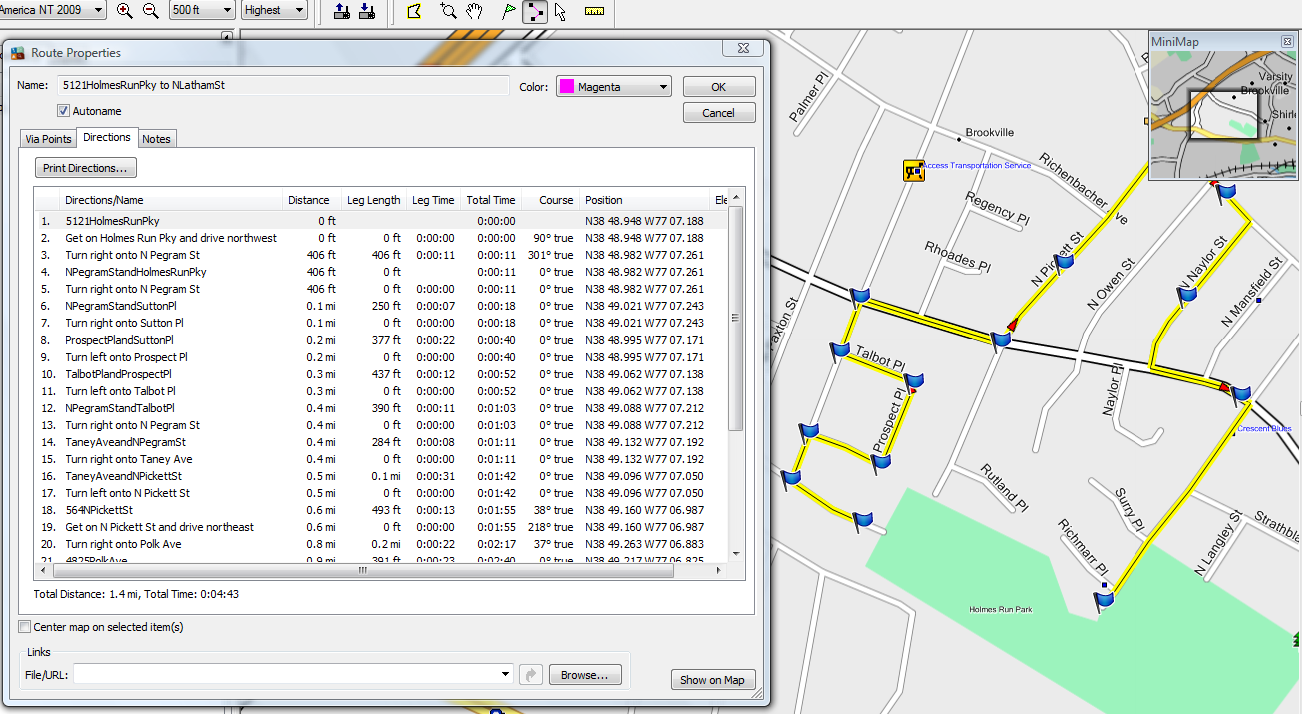Open the Highest detail level dropdown
The image size is (1302, 714).
(274, 10)
